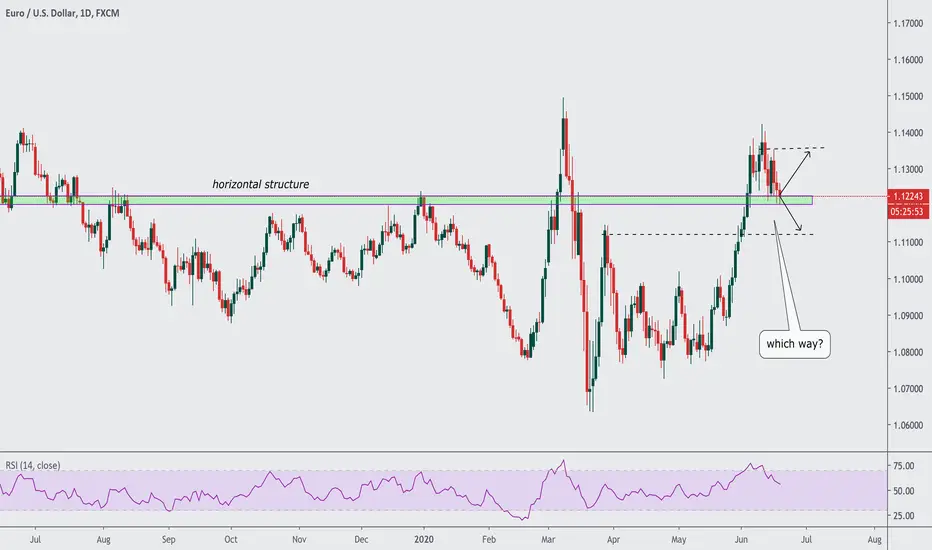Click the 1.09000 price scale label

tap(908, 316)
